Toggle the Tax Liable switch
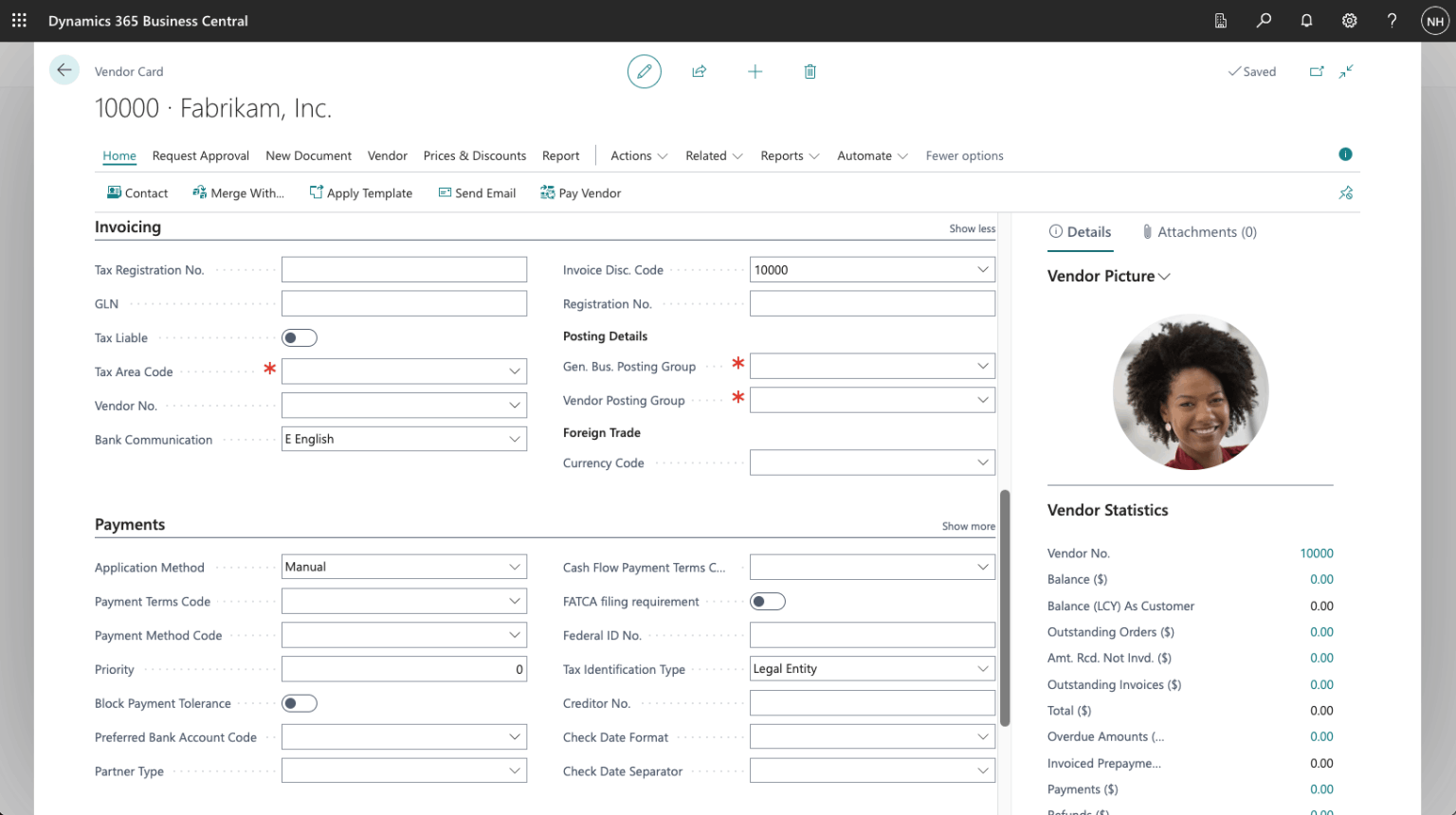 pyautogui.click(x=300, y=338)
